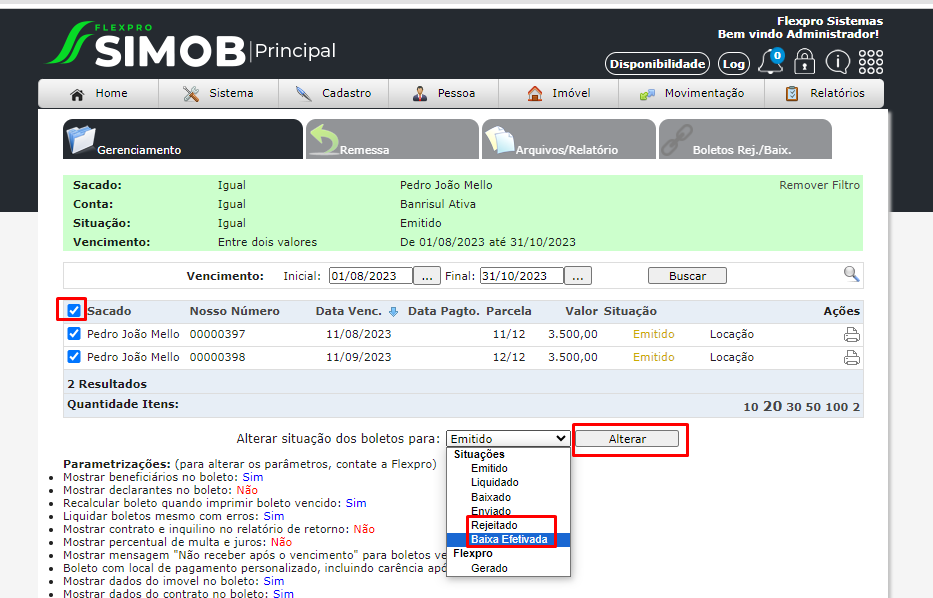Switch to the Arquivos/Relatório tab

coord(569,139)
